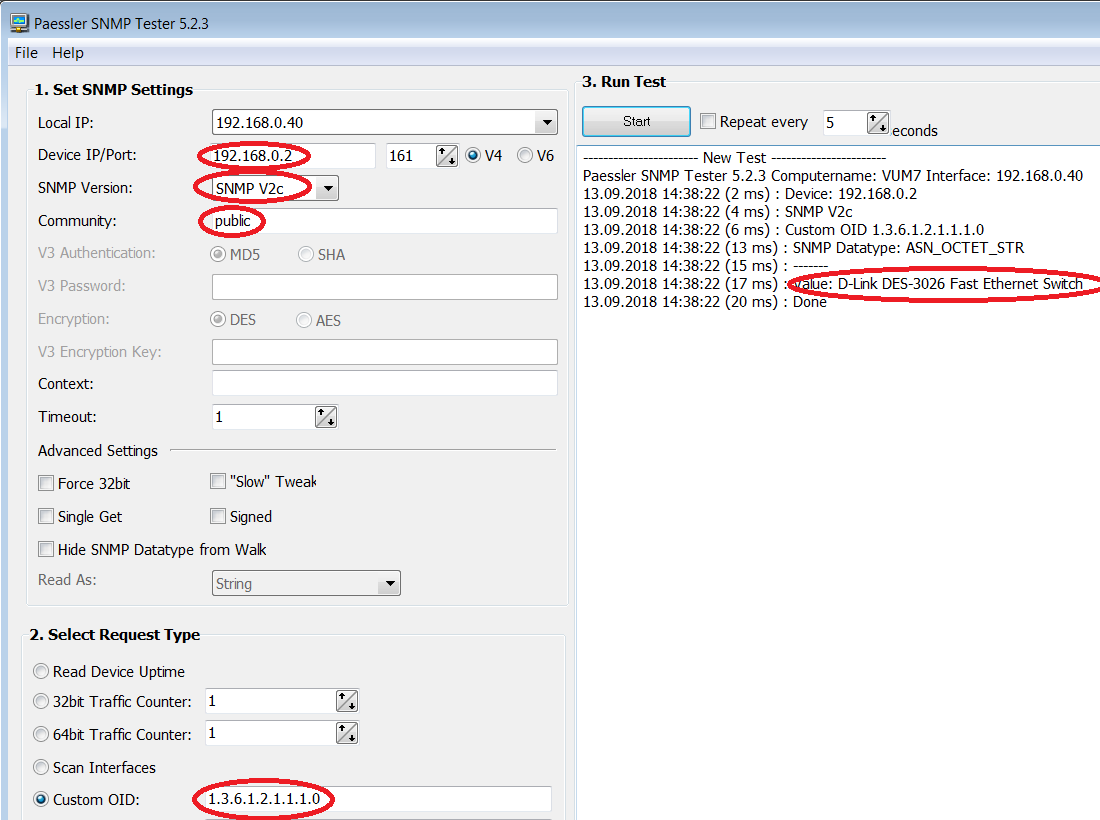Click the 32bit Traffic Counter value field
The width and height of the screenshot is (1100, 820).
[270, 701]
